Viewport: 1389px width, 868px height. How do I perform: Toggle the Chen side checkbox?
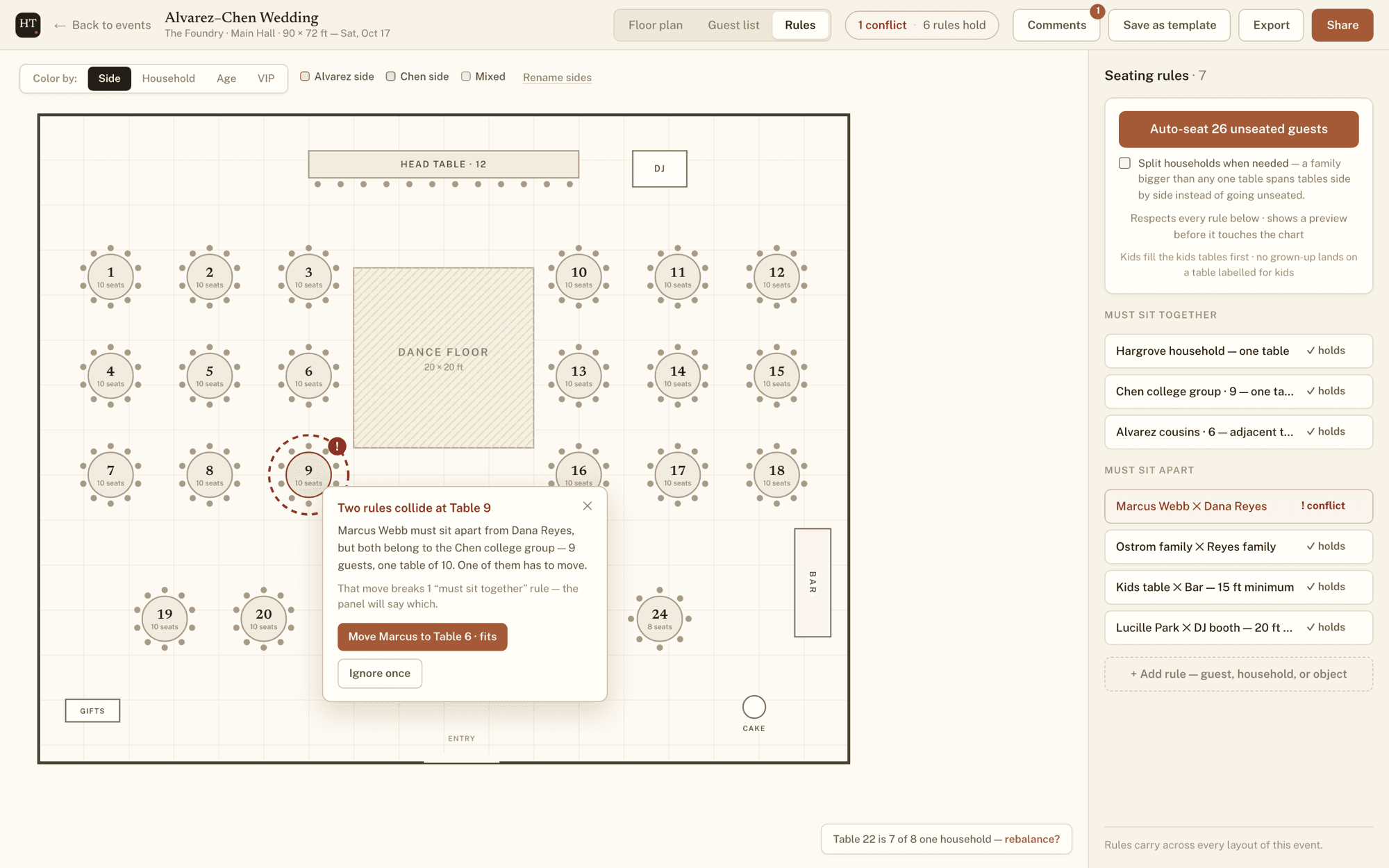391,76
